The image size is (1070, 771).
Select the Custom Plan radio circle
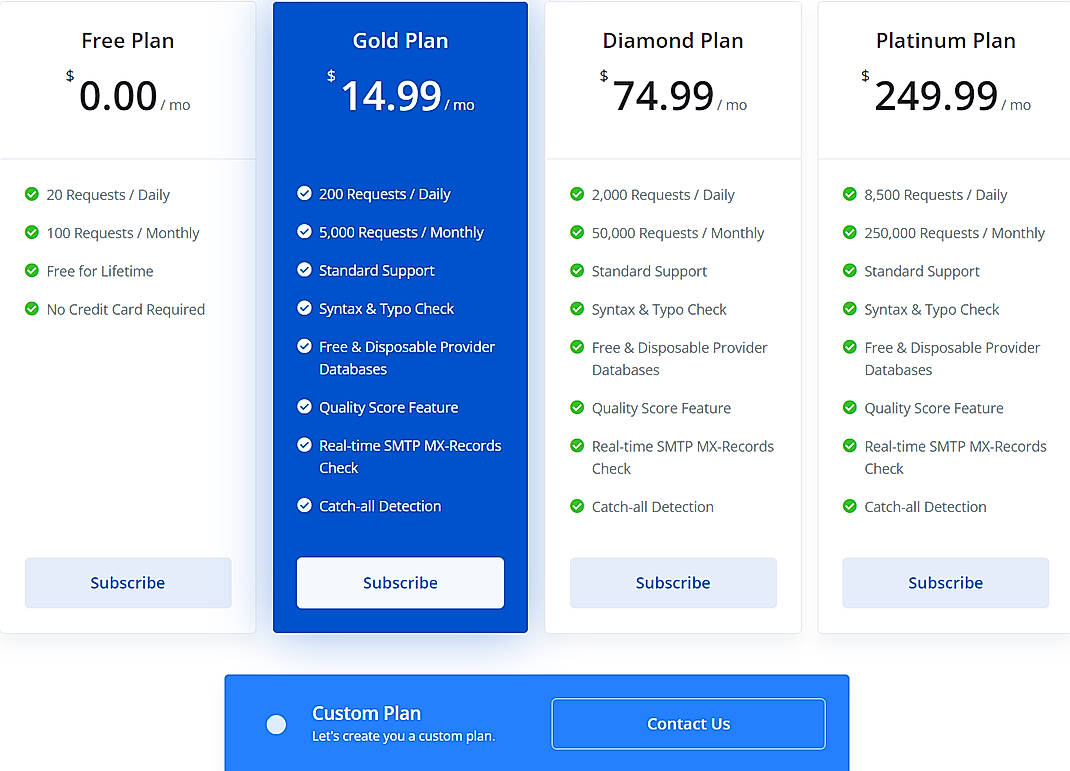pos(276,725)
